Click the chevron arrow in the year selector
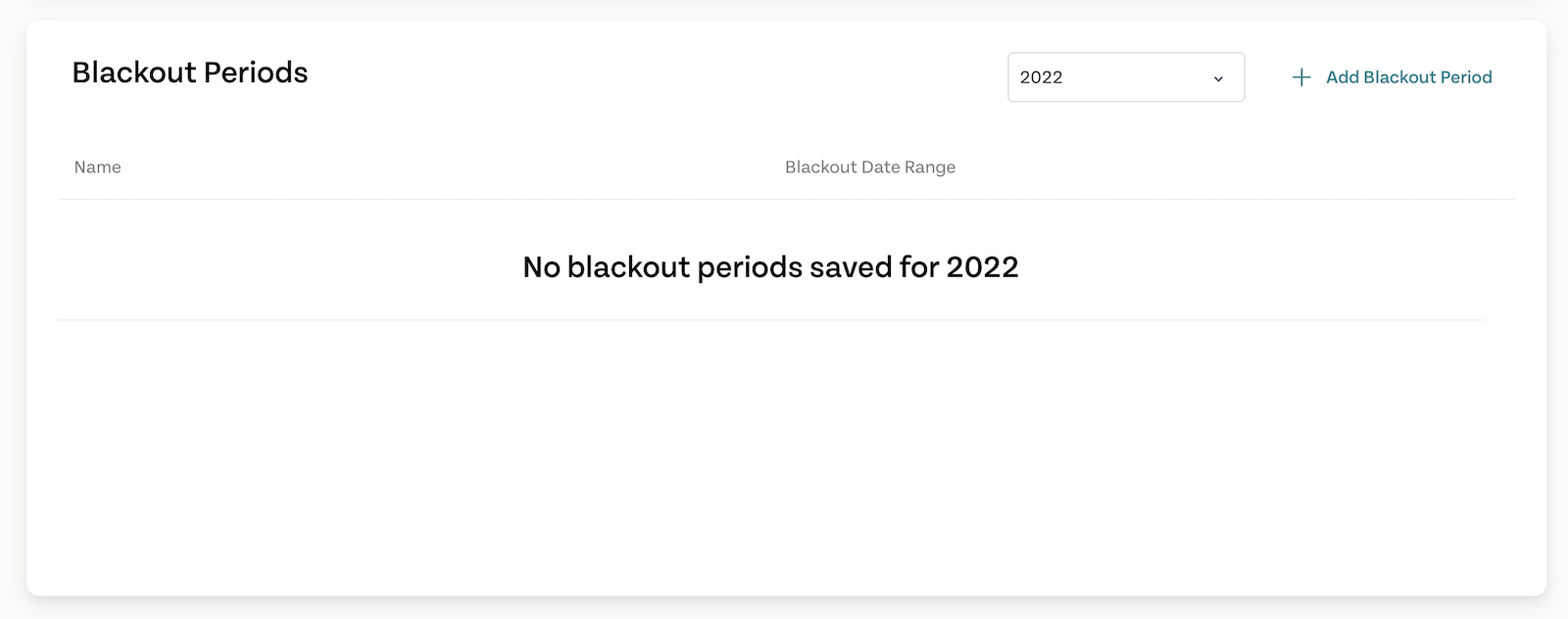 pos(1218,78)
